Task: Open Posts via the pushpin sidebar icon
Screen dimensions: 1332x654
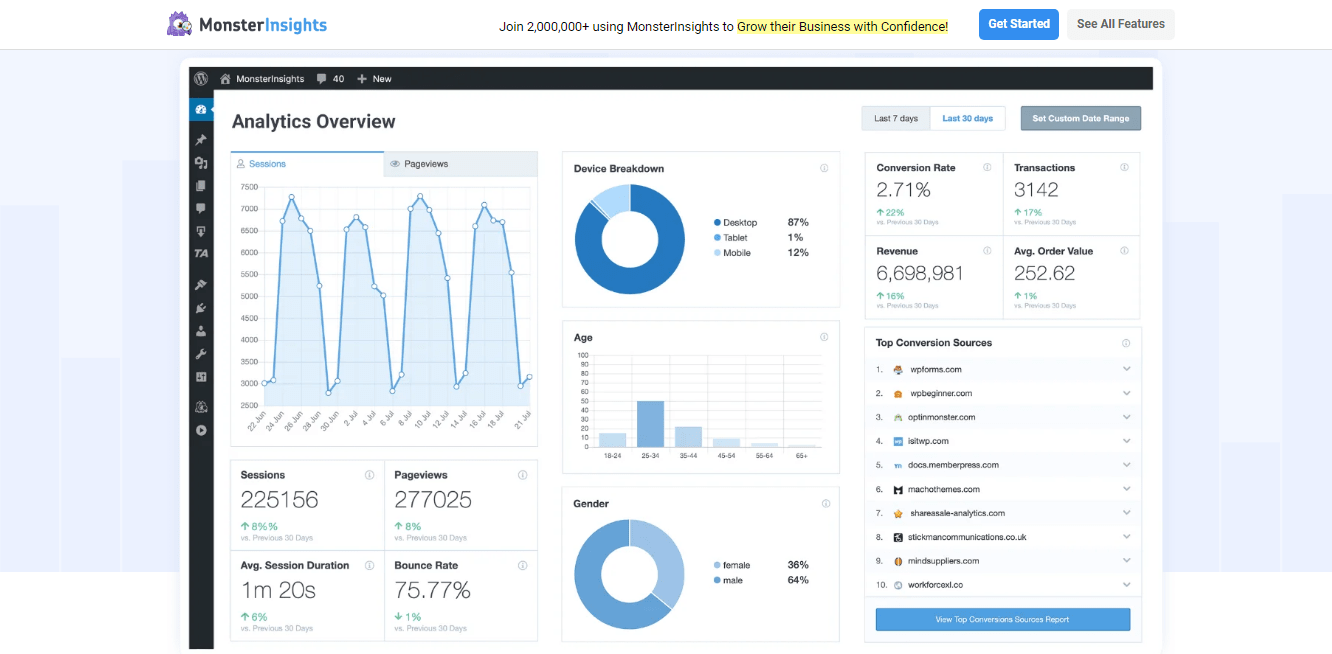Action: coord(201,140)
